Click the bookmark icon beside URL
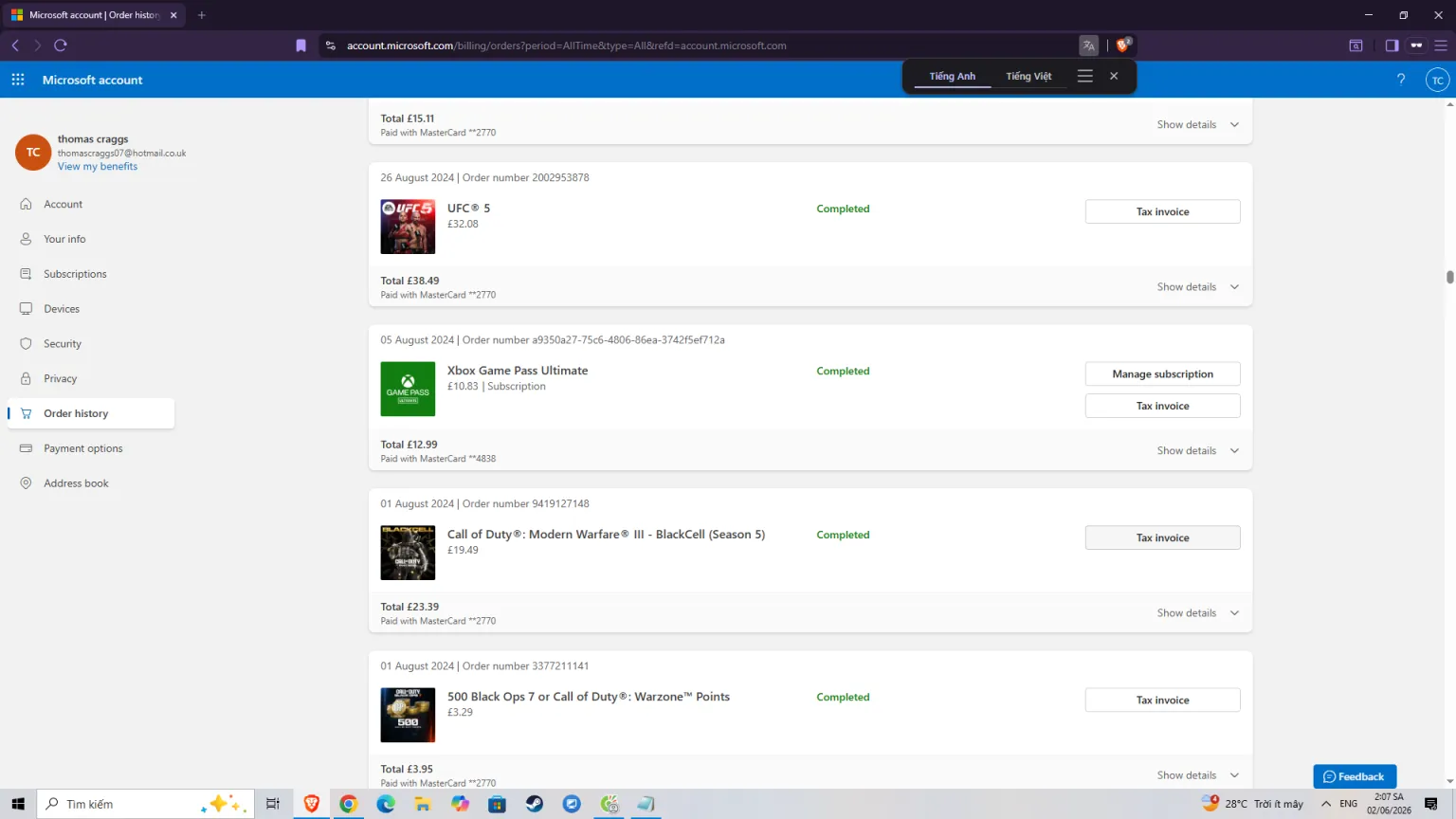Viewport: 1456px width, 819px height. tap(301, 45)
